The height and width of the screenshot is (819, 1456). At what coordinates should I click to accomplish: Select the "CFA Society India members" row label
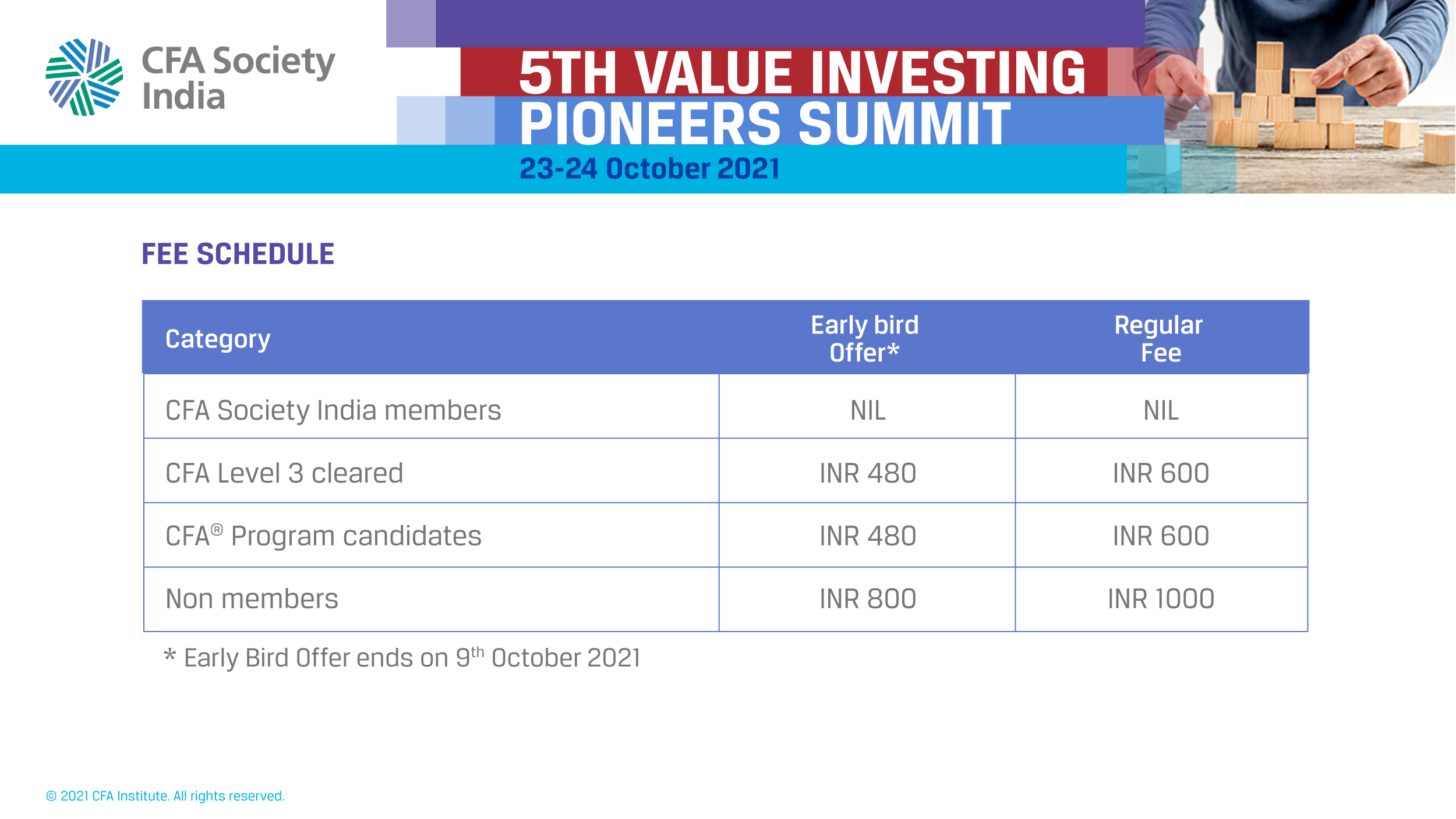333,410
